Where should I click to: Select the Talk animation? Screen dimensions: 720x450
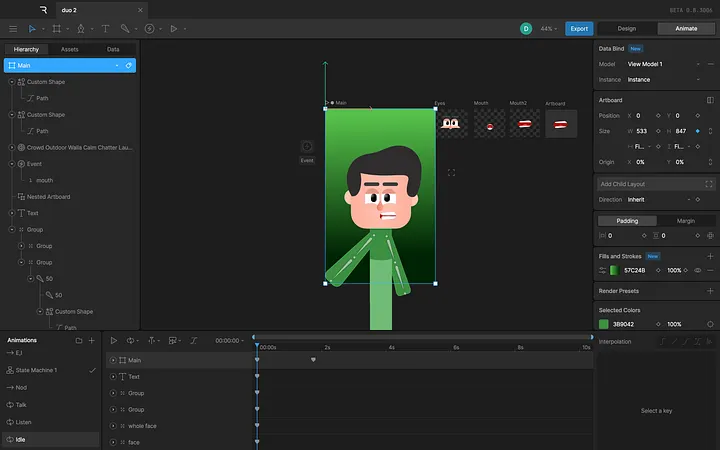point(21,405)
